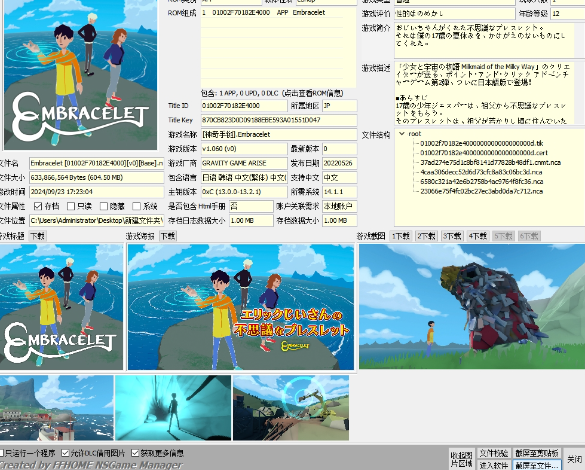Toggle 获取更多信息 checkbox

(135, 453)
